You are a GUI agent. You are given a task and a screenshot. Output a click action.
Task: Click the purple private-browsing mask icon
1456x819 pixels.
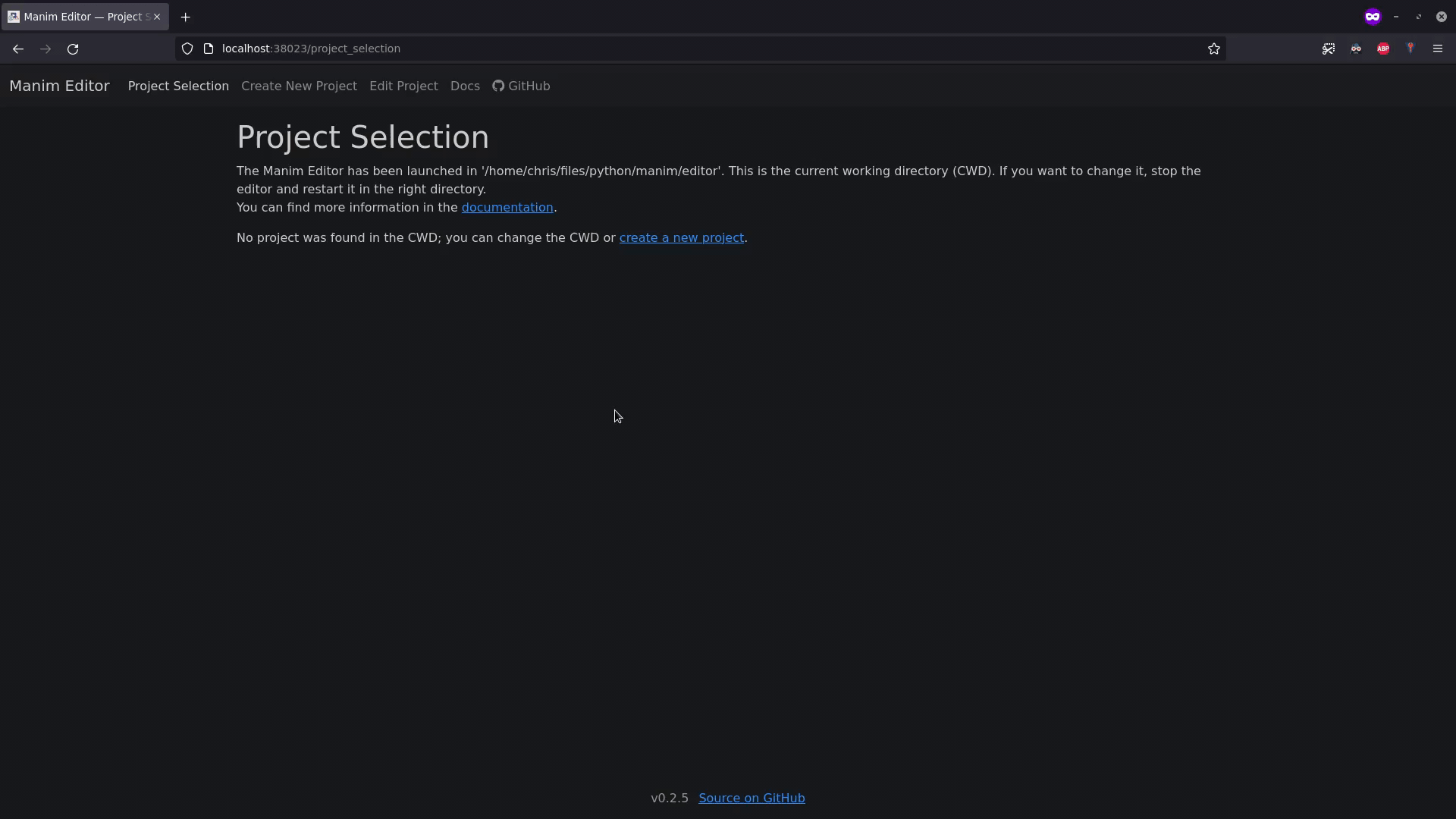tap(1373, 16)
